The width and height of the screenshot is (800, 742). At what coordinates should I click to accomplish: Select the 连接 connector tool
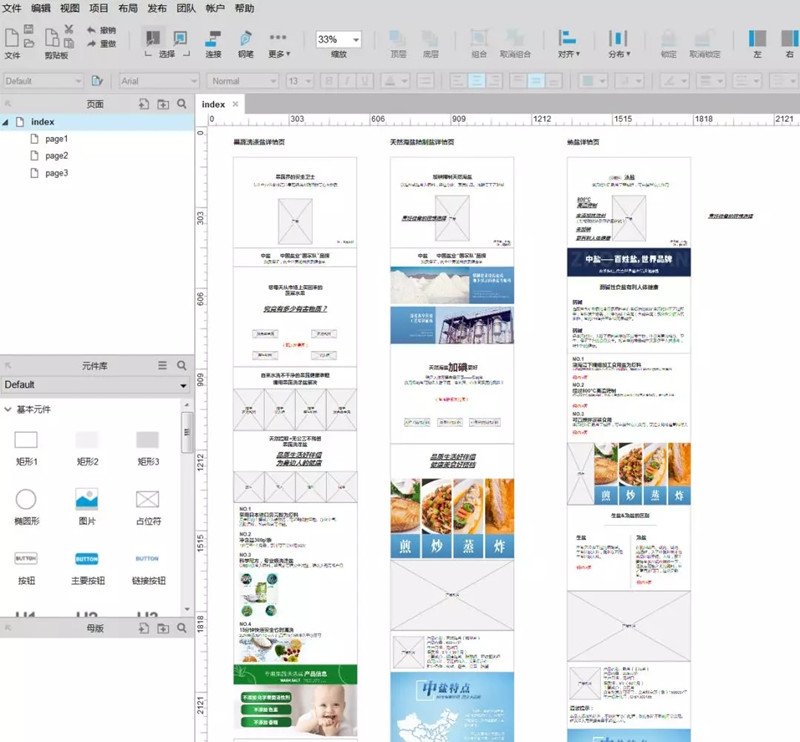tap(213, 43)
